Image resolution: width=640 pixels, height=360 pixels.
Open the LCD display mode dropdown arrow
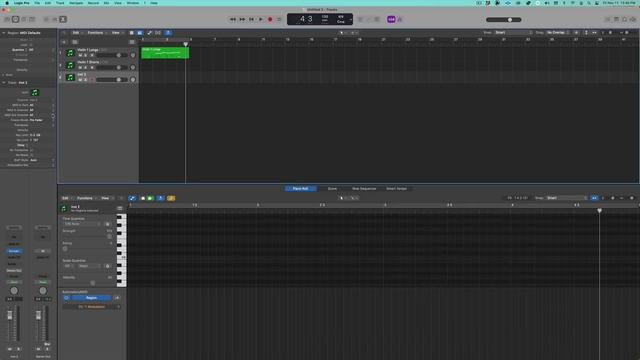[x=351, y=19]
